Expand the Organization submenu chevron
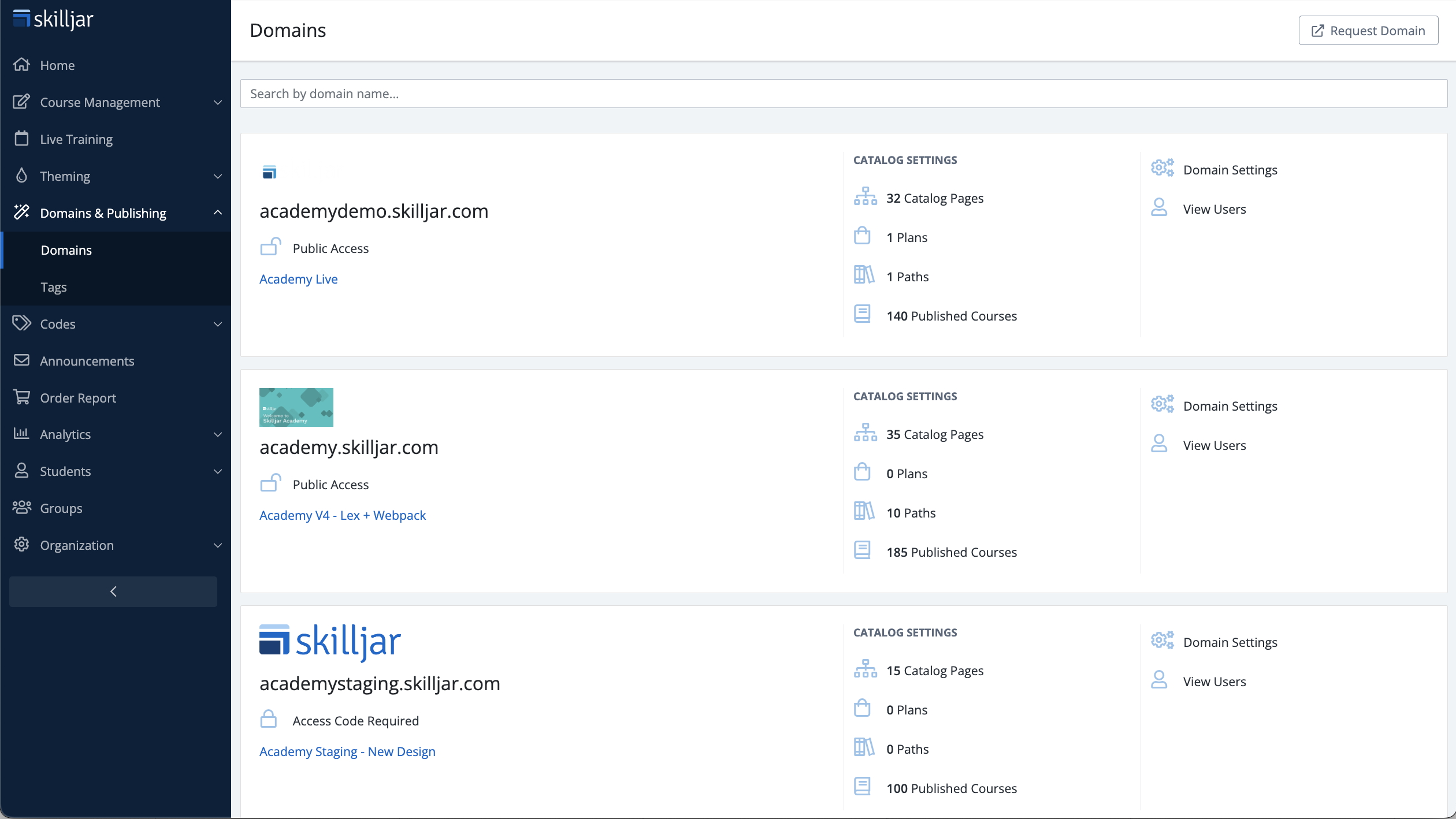The width and height of the screenshot is (1456, 819). [218, 545]
